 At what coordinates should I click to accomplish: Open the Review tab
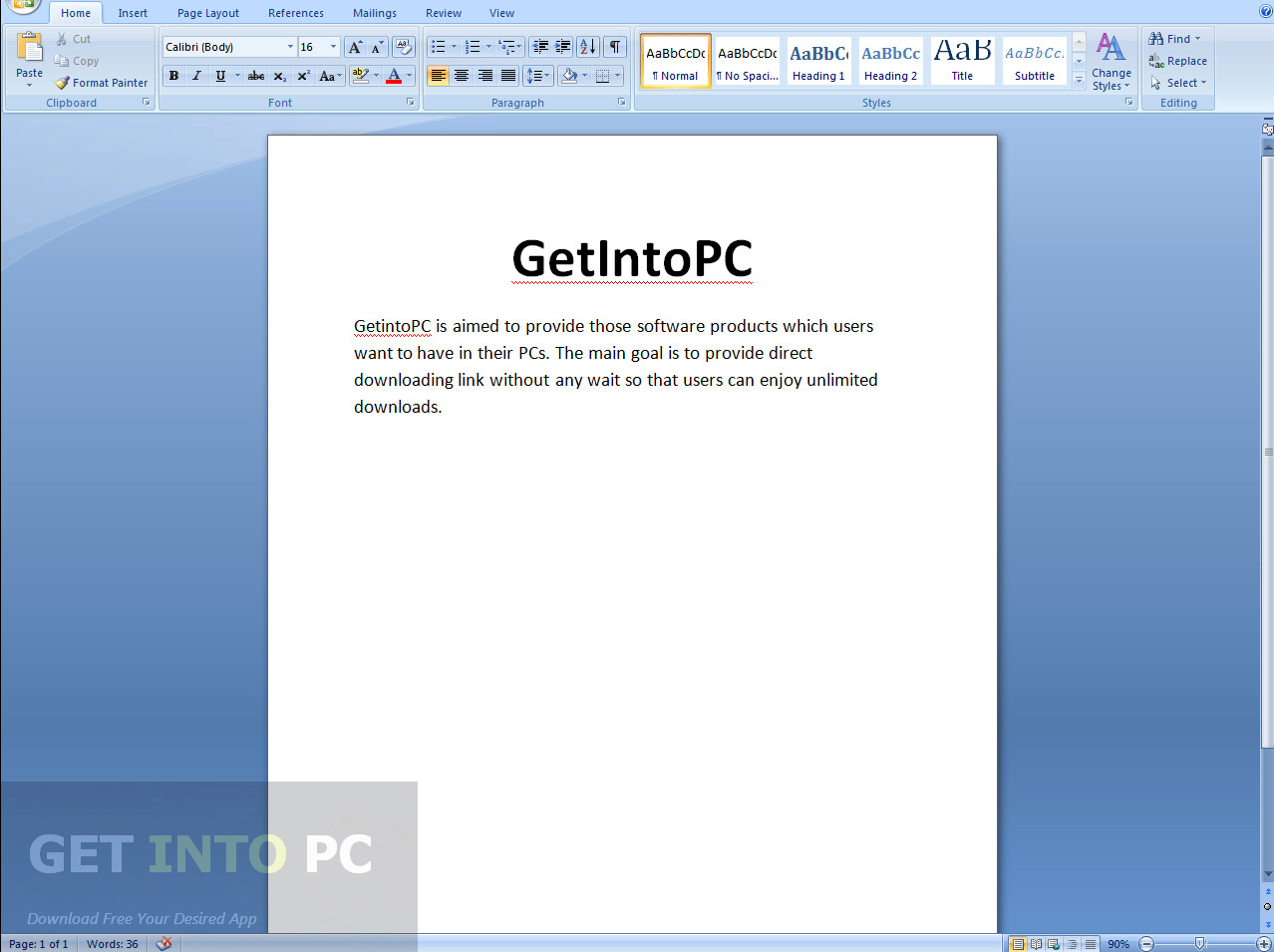click(444, 13)
